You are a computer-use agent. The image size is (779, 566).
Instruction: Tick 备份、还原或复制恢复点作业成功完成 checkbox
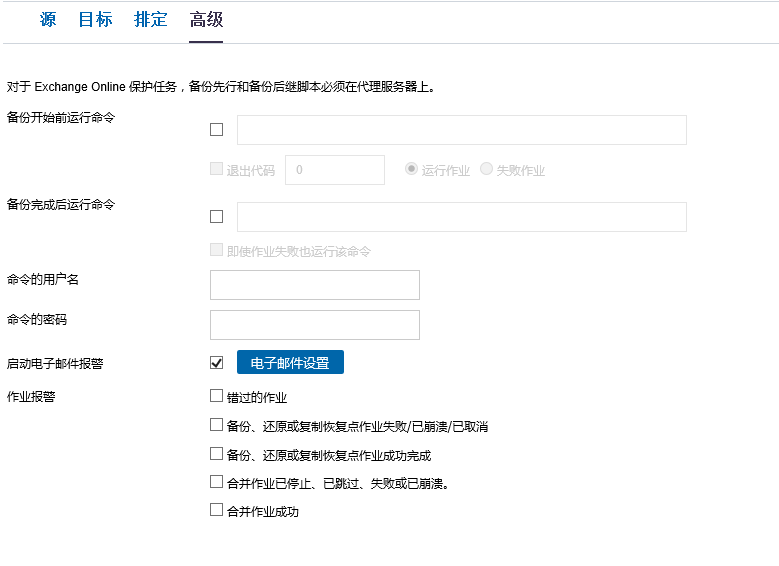pyautogui.click(x=217, y=454)
